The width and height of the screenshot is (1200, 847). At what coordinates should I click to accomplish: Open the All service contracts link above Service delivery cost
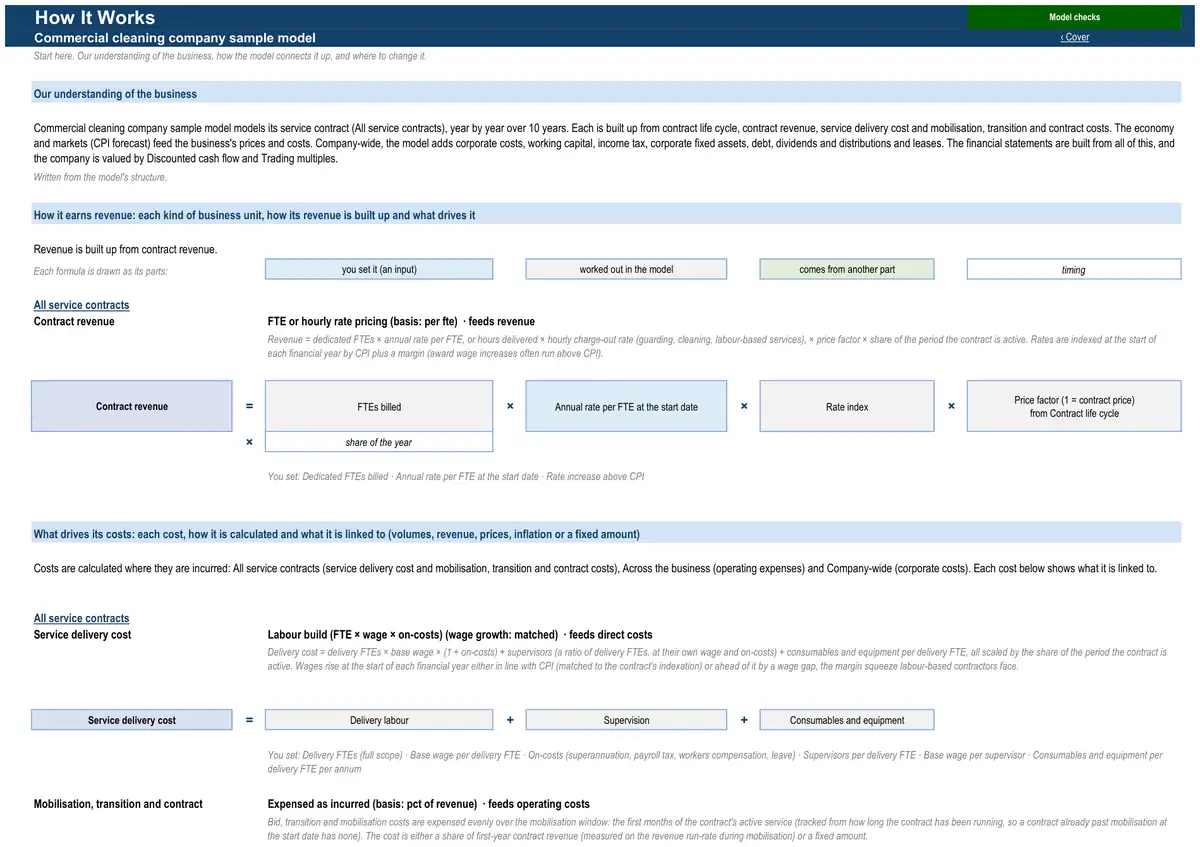point(81,618)
